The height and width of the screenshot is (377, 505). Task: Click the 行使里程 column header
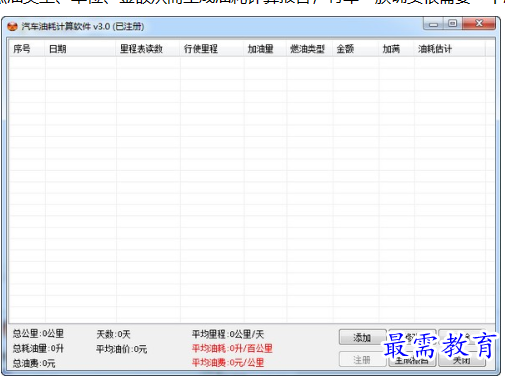[x=212, y=49]
